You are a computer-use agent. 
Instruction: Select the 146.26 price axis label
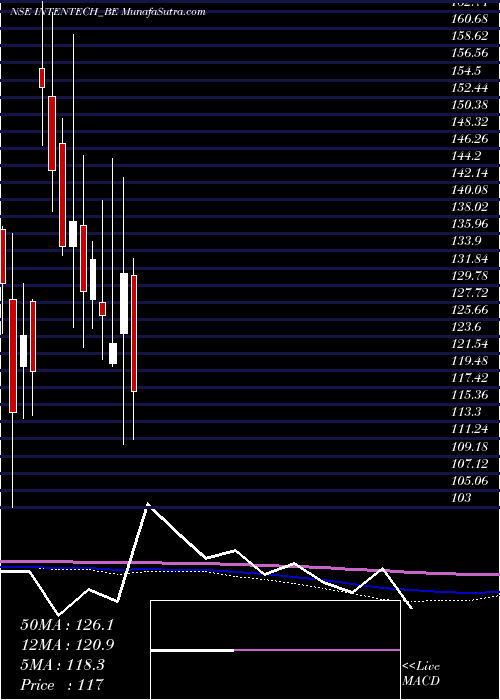point(470,139)
